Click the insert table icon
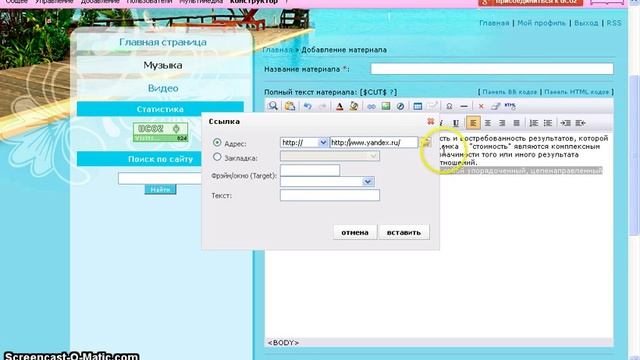640x360 pixels. click(418, 106)
